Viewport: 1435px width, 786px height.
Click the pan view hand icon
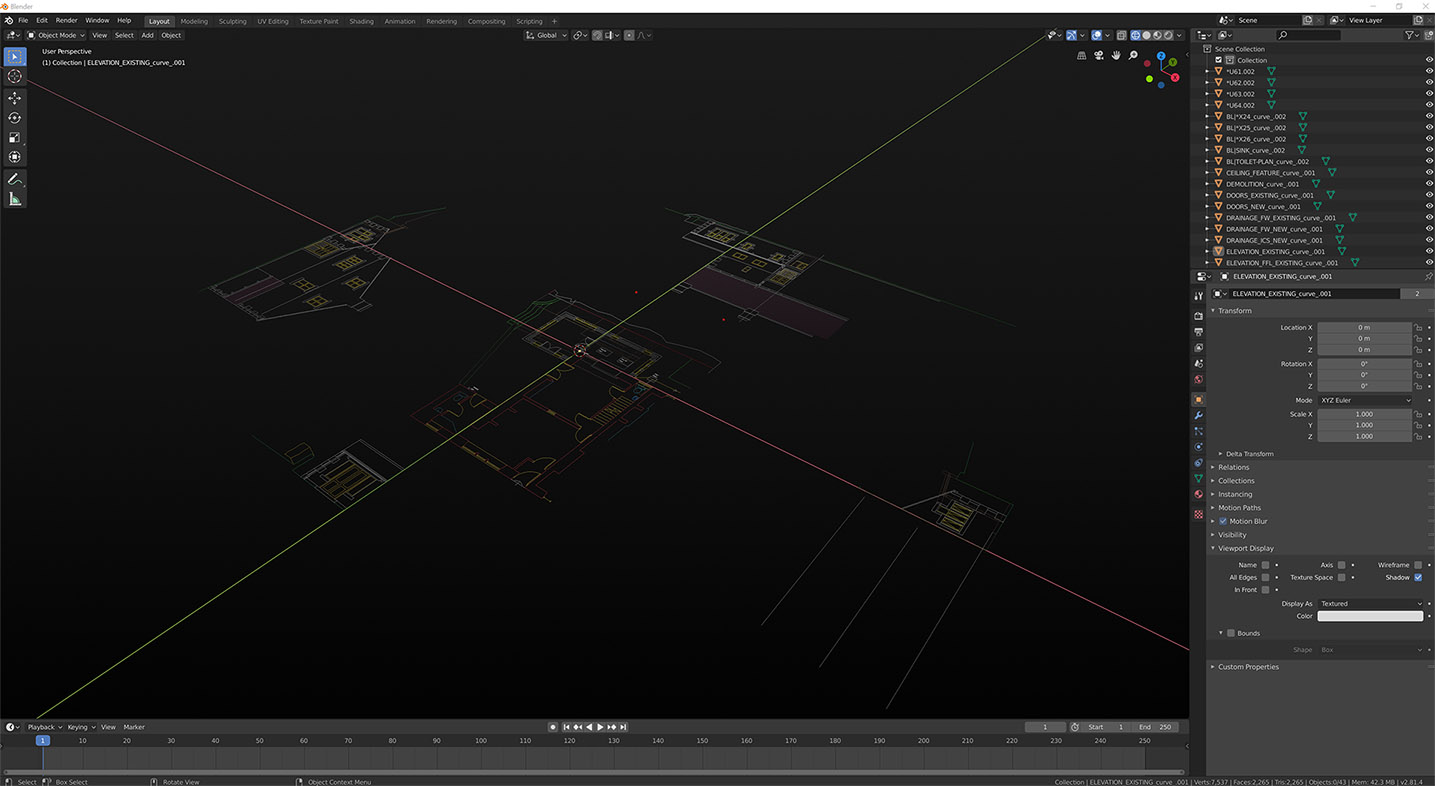click(1115, 55)
